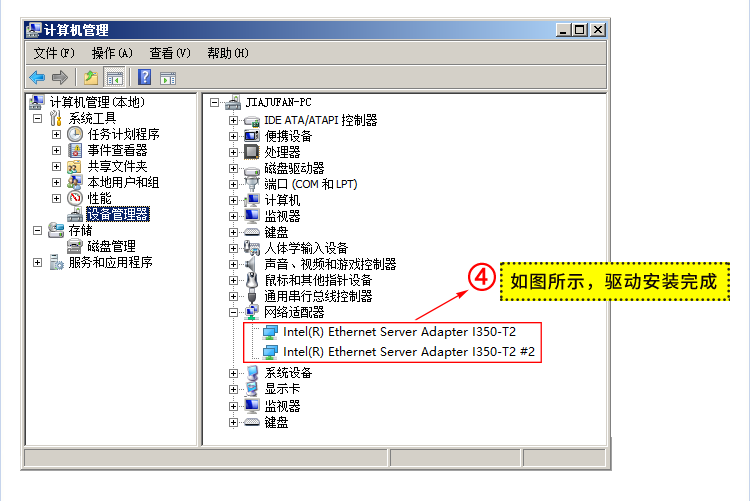Viewport: 750px width, 501px height.
Task: Collapse the 系统工具 tree node
Action: click(37, 118)
